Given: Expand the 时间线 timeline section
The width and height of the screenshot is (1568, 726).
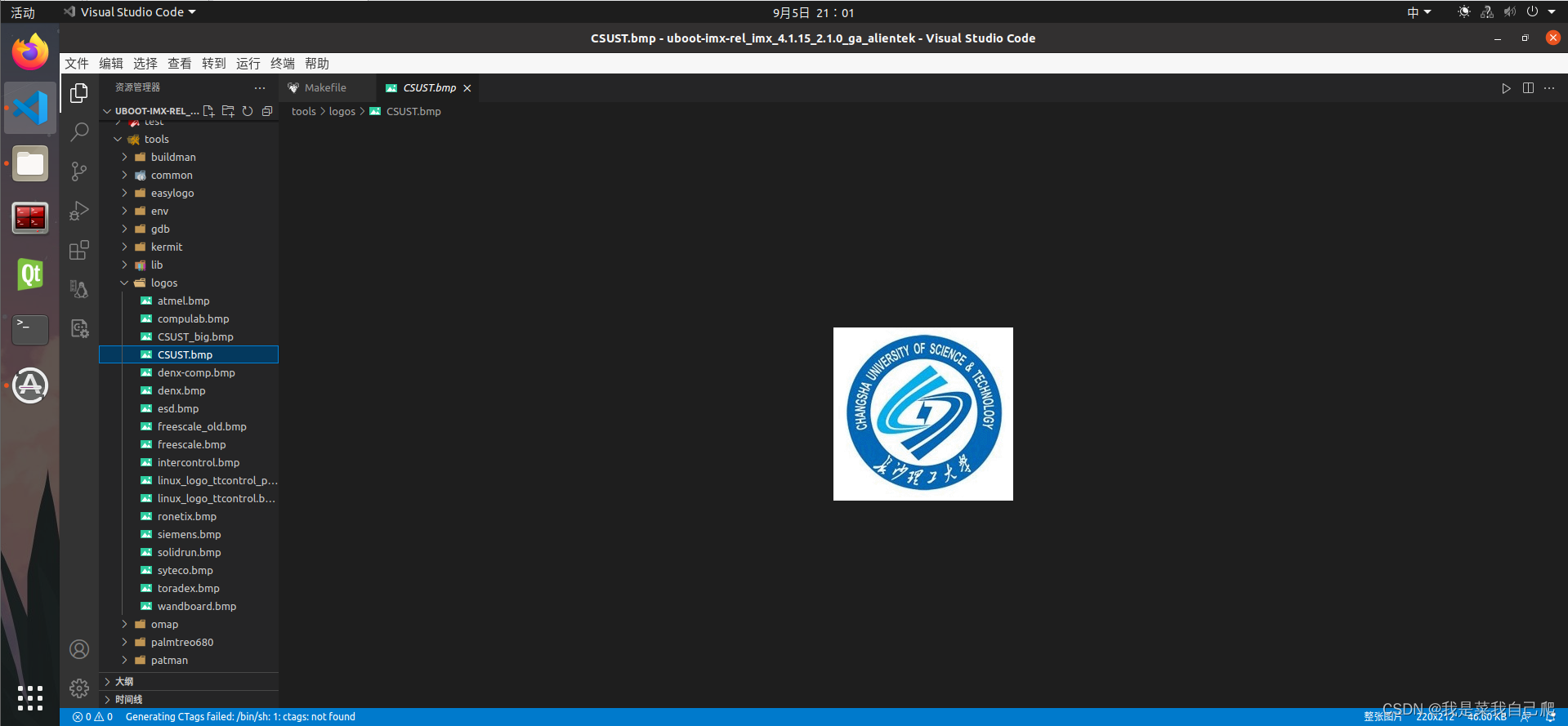Looking at the screenshot, I should tap(189, 699).
